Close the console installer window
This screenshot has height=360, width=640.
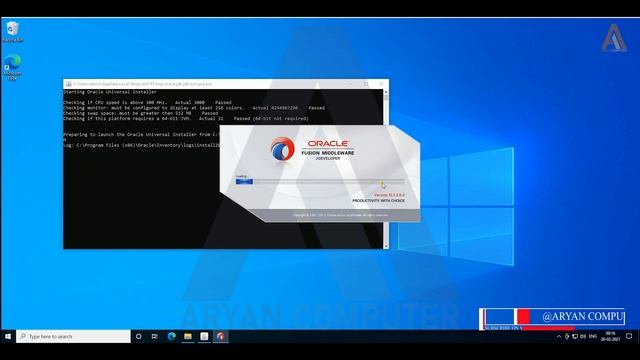pyautogui.click(x=381, y=84)
